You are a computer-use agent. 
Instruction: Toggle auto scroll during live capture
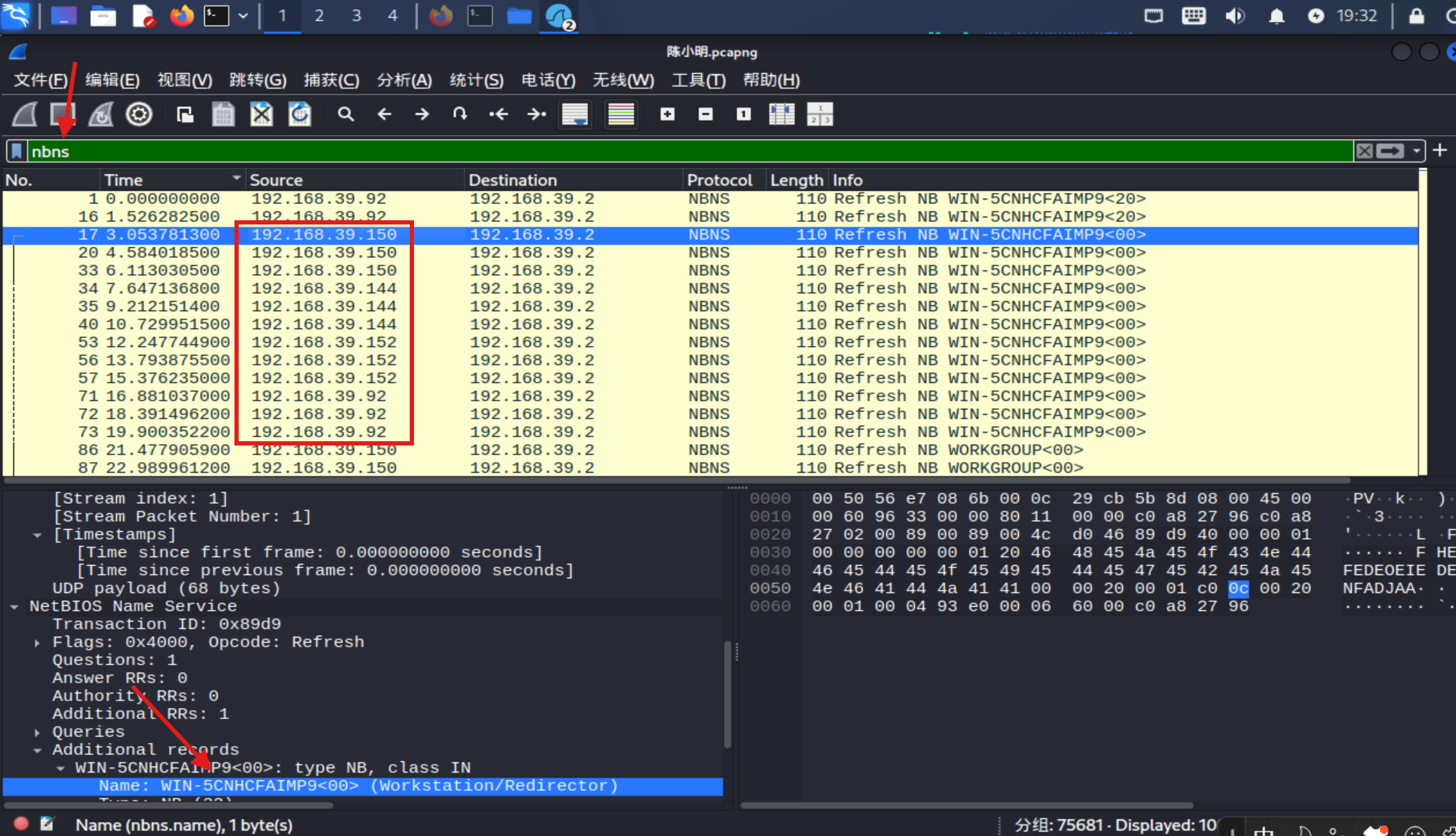(575, 114)
